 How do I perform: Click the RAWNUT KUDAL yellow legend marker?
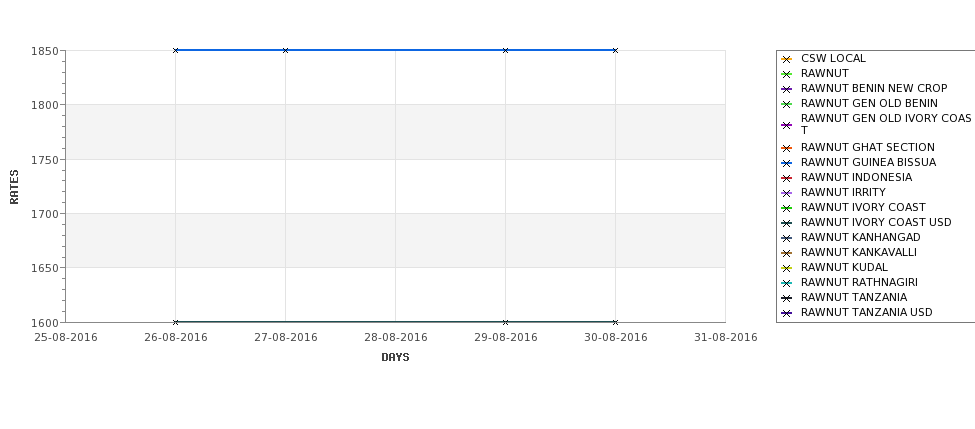pyautogui.click(x=786, y=268)
